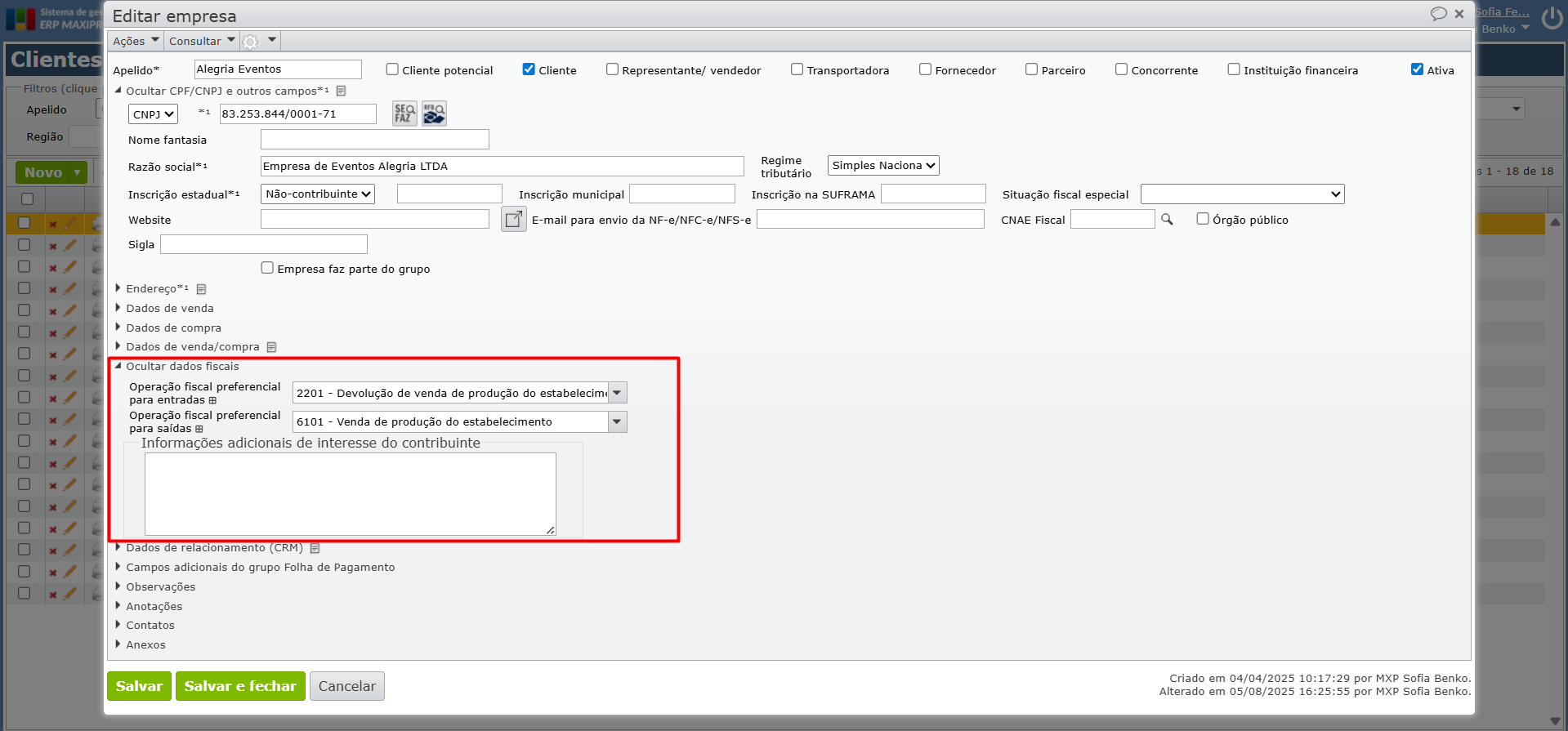Click the Novo button in Clientes window

pyautogui.click(x=51, y=172)
